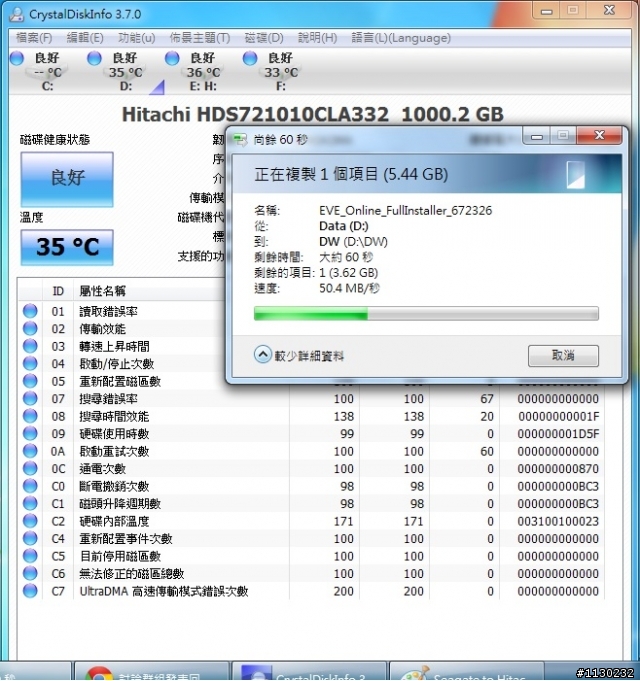Click the status orb for 03 轉速上昇時間

click(30, 346)
